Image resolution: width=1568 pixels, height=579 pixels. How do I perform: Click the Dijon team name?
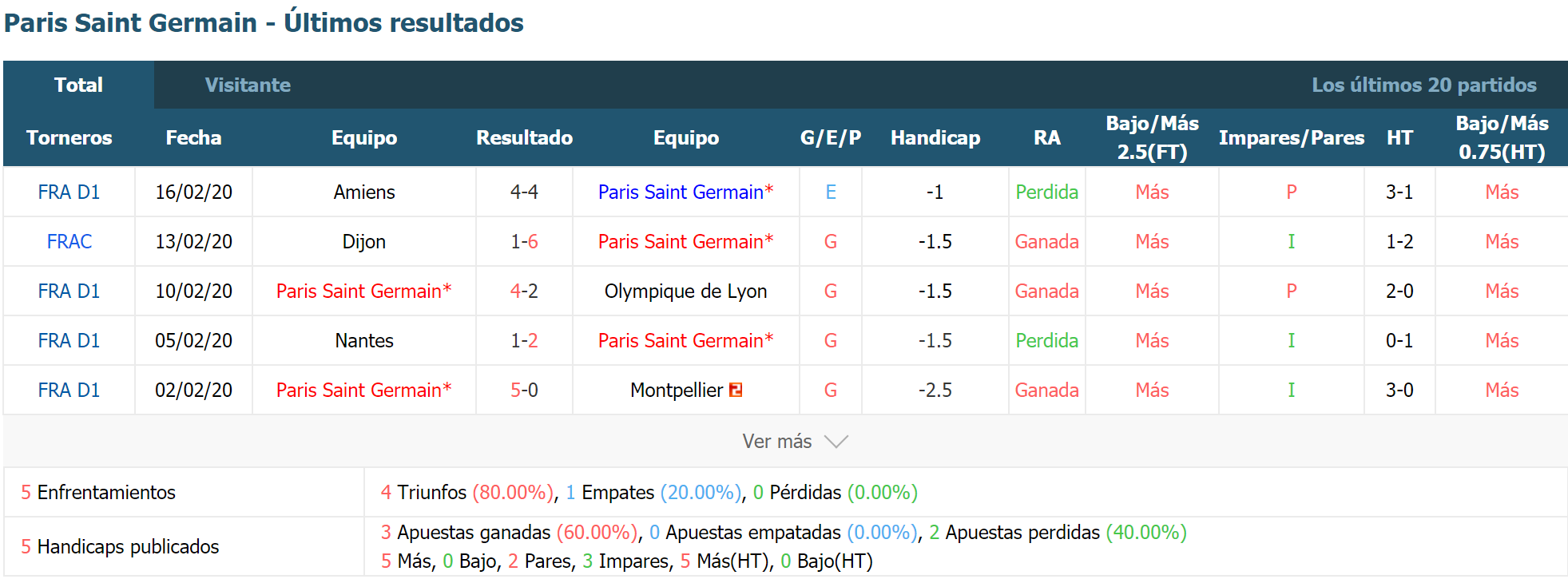(364, 242)
